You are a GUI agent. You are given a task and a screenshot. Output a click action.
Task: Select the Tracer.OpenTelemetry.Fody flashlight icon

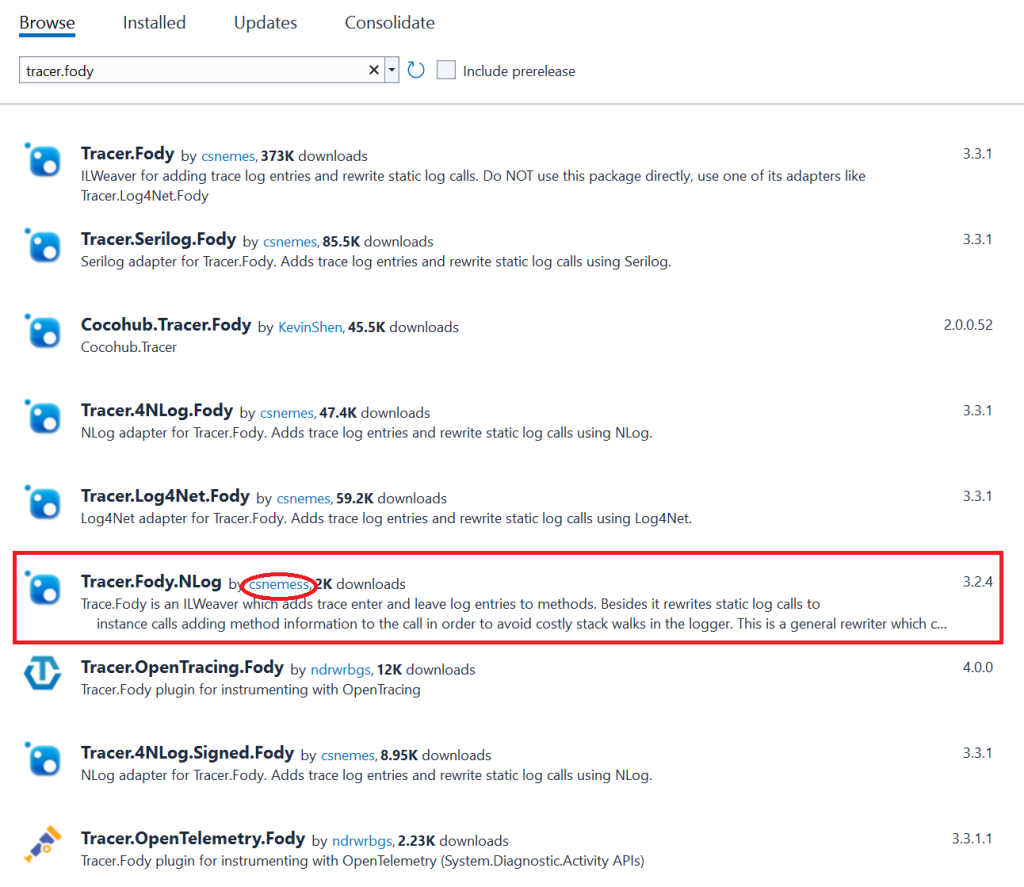(41, 845)
